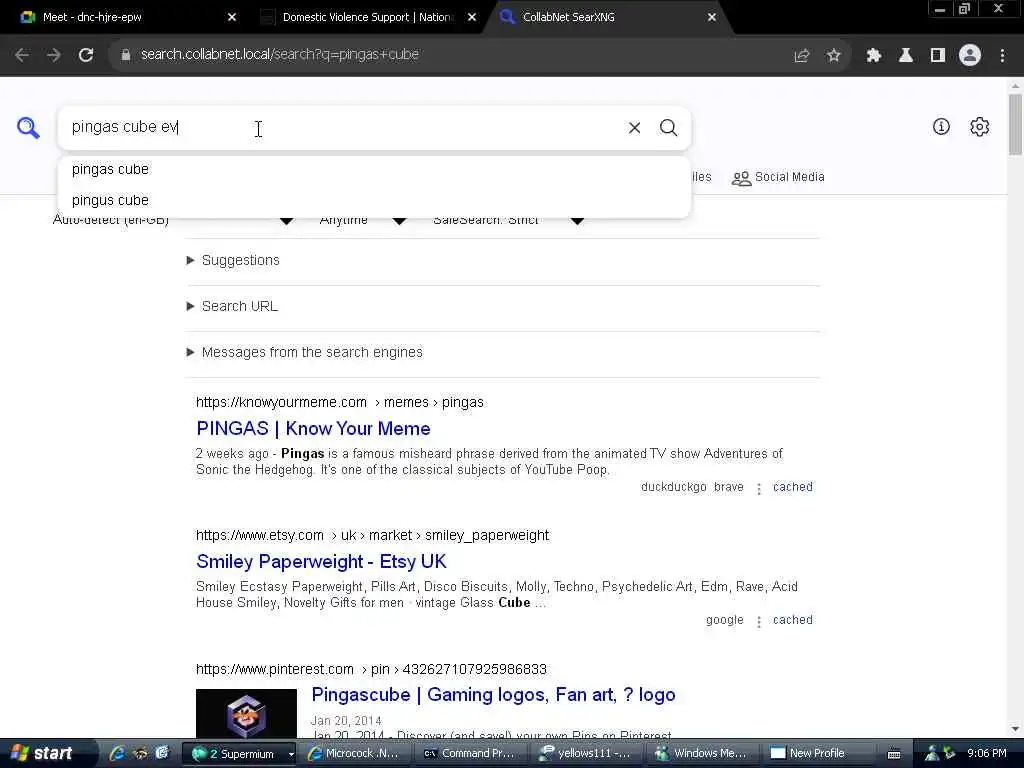Open the browser three-dot menu

point(1002,56)
